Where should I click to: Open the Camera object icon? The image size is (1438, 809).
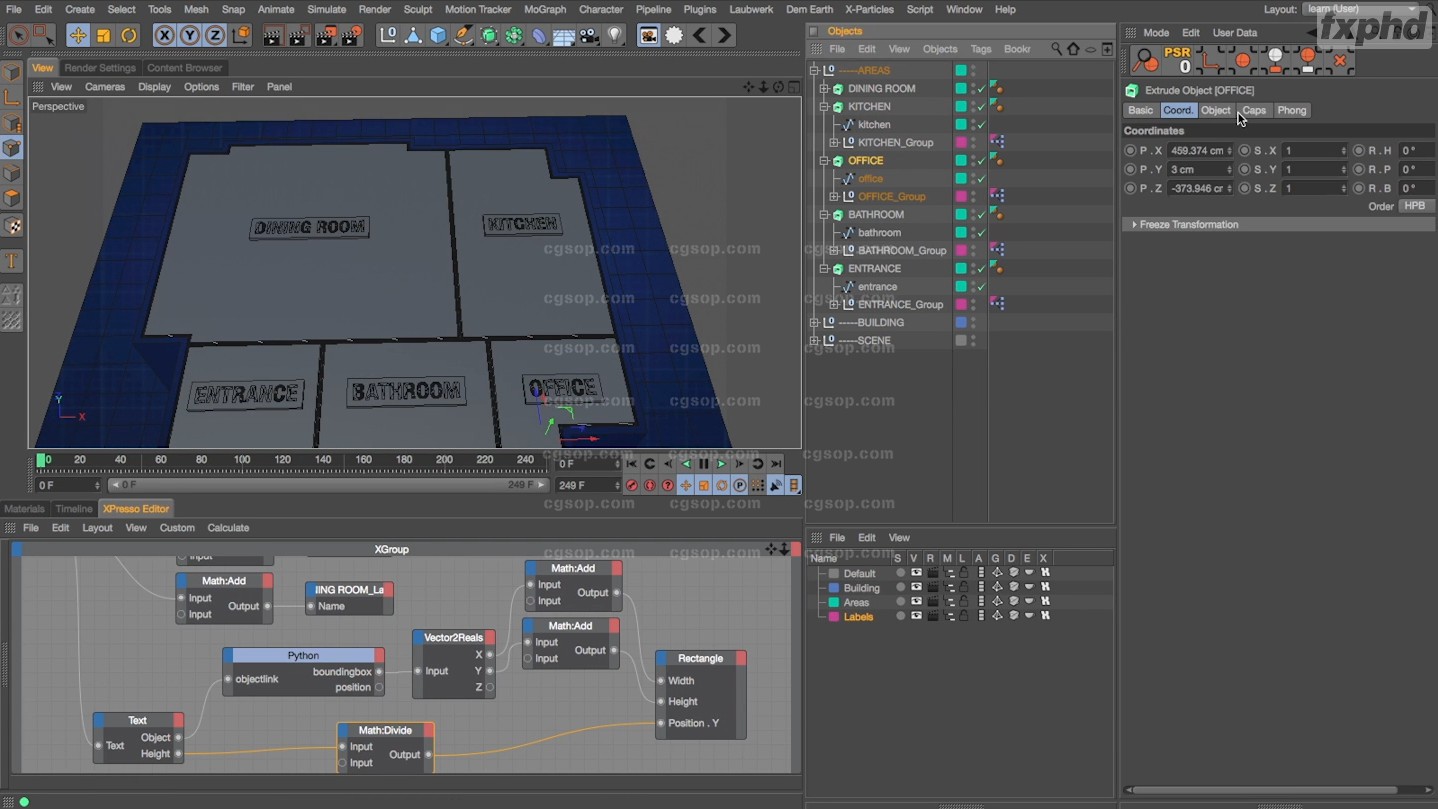click(589, 36)
